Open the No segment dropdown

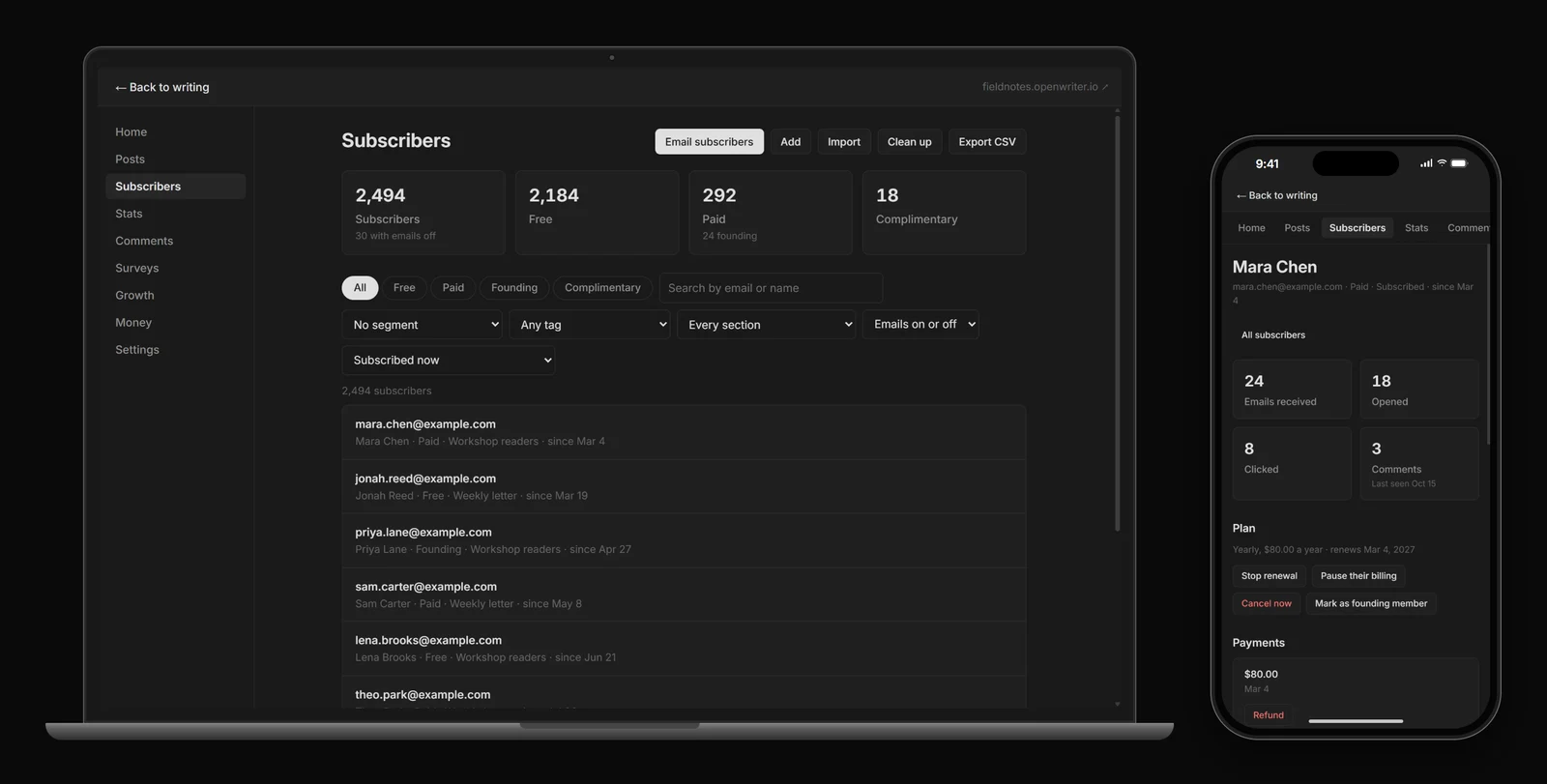click(x=423, y=325)
